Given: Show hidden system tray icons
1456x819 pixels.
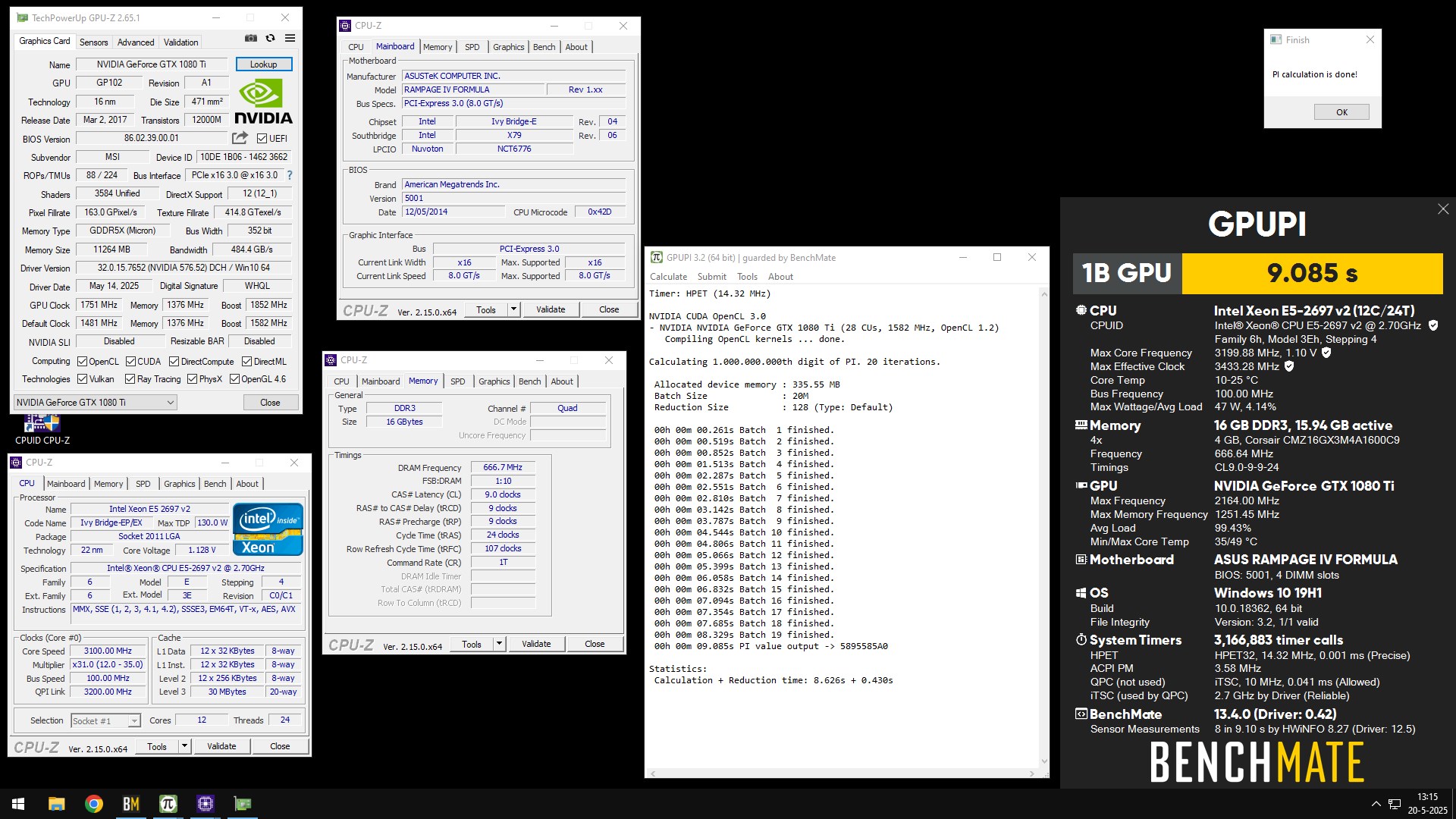Looking at the screenshot, I should 1376,804.
